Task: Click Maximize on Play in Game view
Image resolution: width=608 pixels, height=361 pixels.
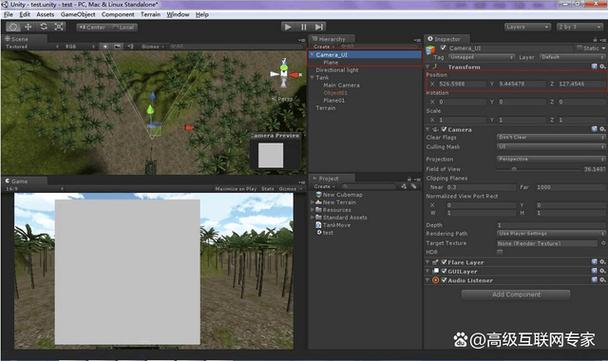Action: [236, 189]
